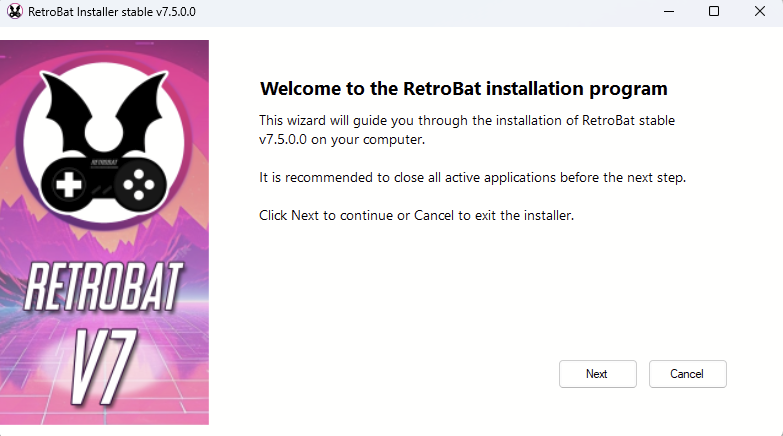Click the 'Welcome to the RetroBat installation program' heading
Viewport: 783px width, 436px height.
[463, 88]
